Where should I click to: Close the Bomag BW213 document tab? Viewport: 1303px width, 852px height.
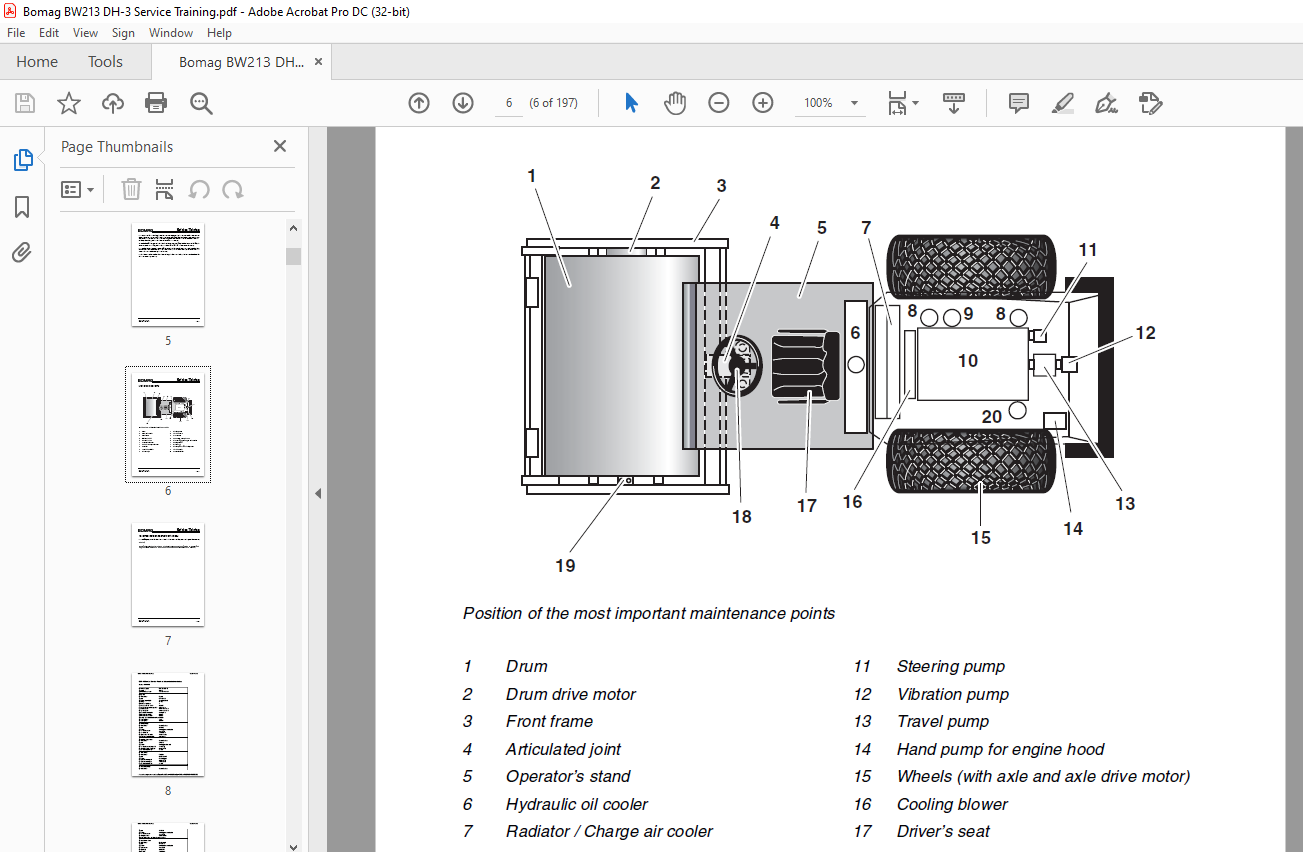click(319, 62)
